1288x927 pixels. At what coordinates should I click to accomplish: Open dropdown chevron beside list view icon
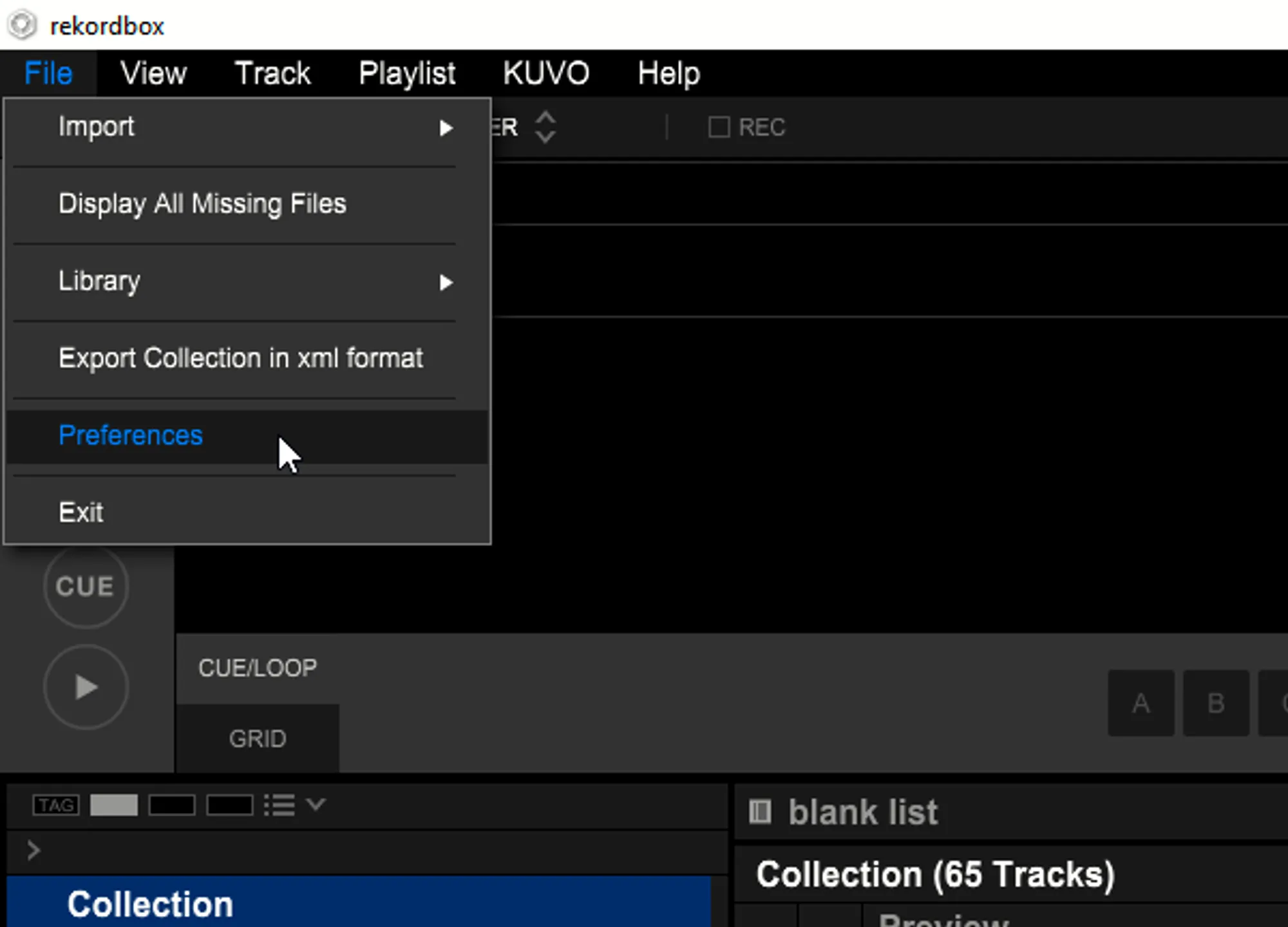coord(316,804)
